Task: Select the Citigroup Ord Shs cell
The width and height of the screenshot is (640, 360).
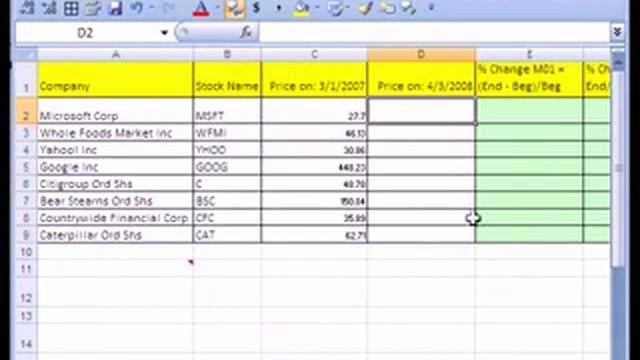Action: (x=116, y=184)
